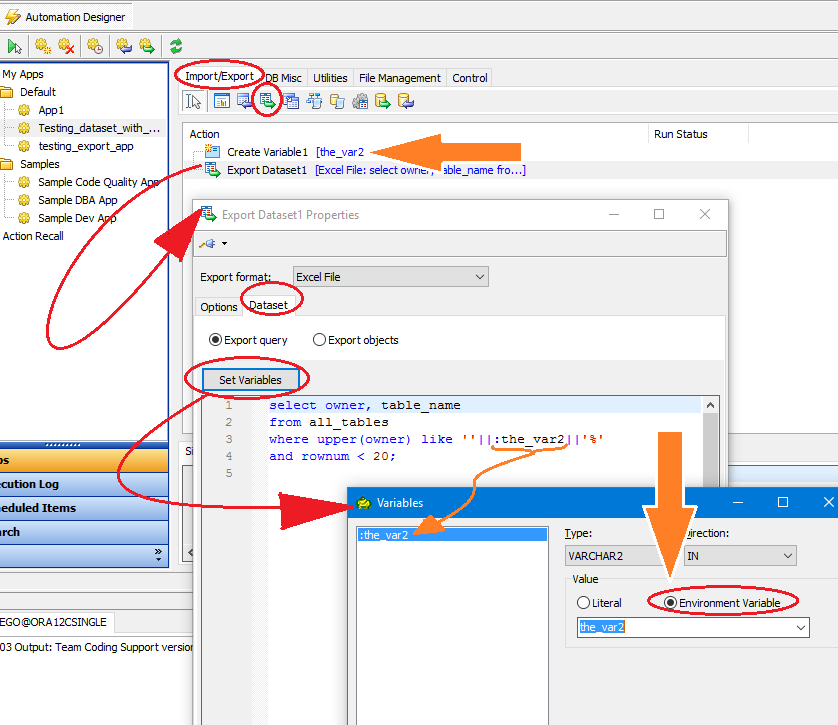Click the SQL line 'from all_tables'
Screen dimensions: 838x725
[329, 422]
